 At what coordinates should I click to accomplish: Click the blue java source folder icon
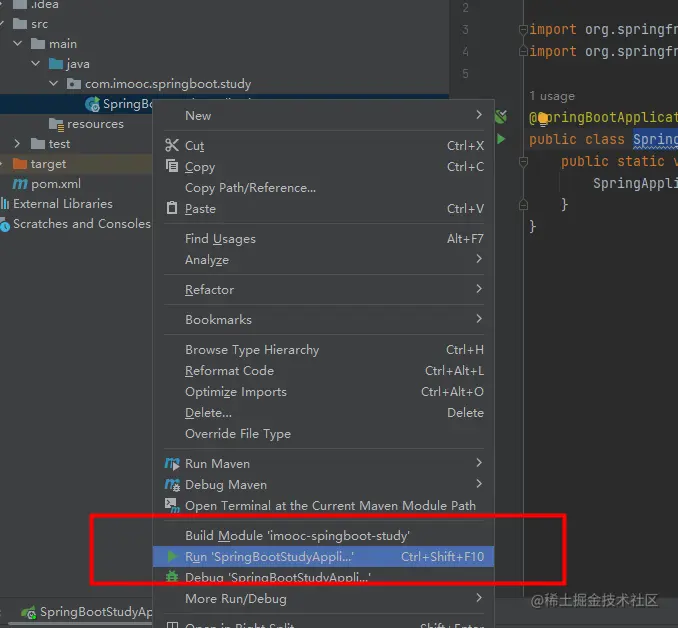(x=56, y=64)
